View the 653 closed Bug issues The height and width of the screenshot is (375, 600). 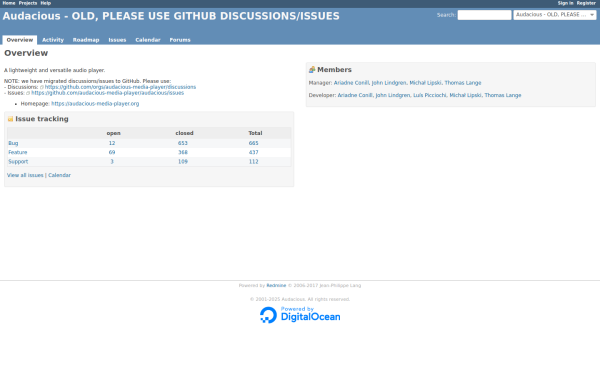tap(183, 143)
